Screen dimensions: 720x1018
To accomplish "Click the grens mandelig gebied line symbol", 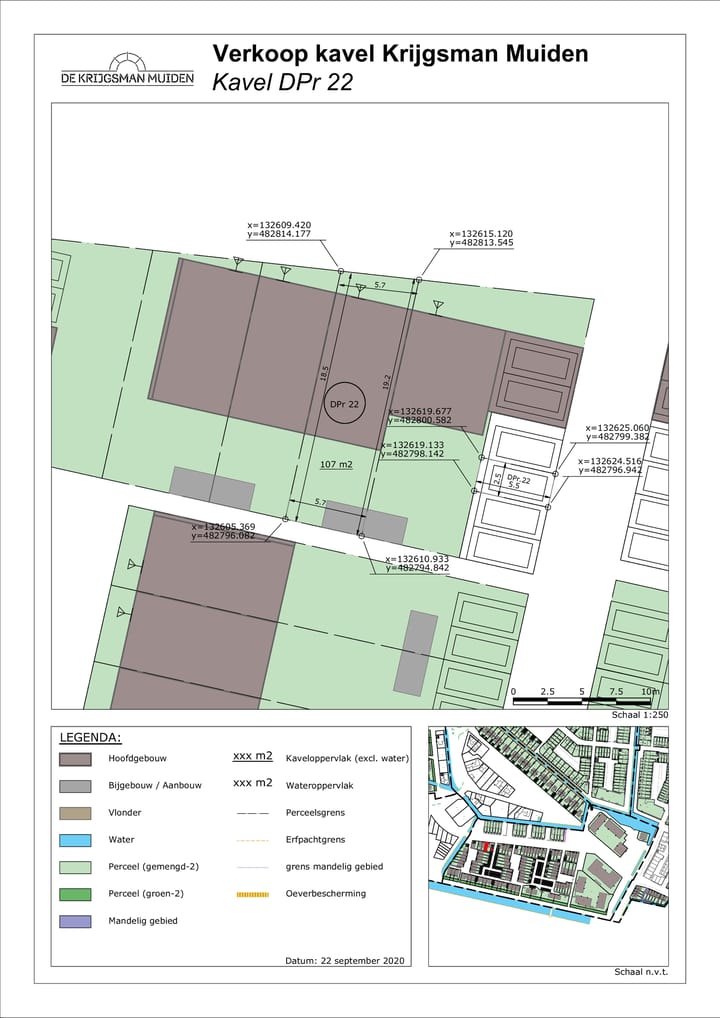I will coord(252,867).
